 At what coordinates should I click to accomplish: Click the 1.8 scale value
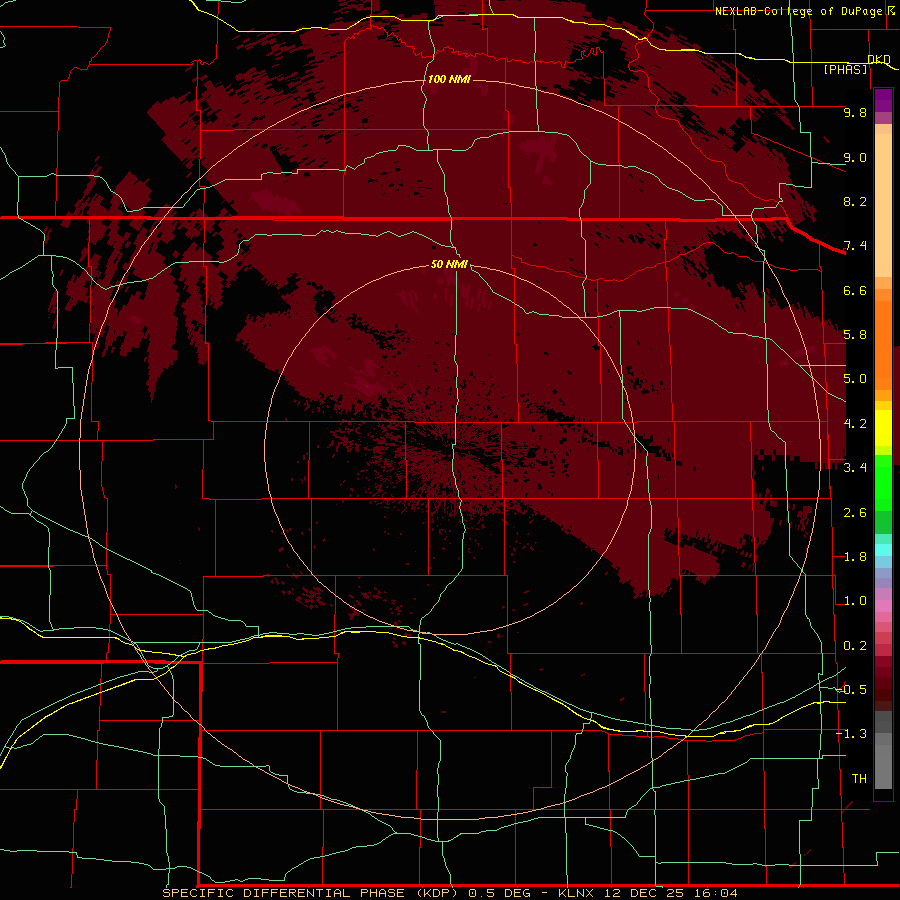pyautogui.click(x=855, y=557)
